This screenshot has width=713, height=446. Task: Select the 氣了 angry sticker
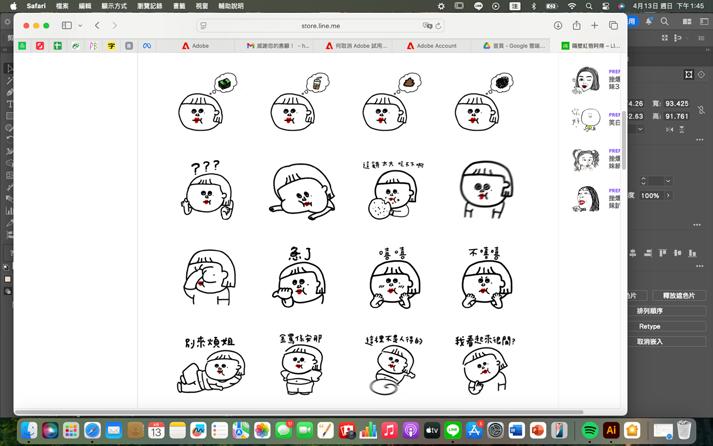(x=300, y=277)
